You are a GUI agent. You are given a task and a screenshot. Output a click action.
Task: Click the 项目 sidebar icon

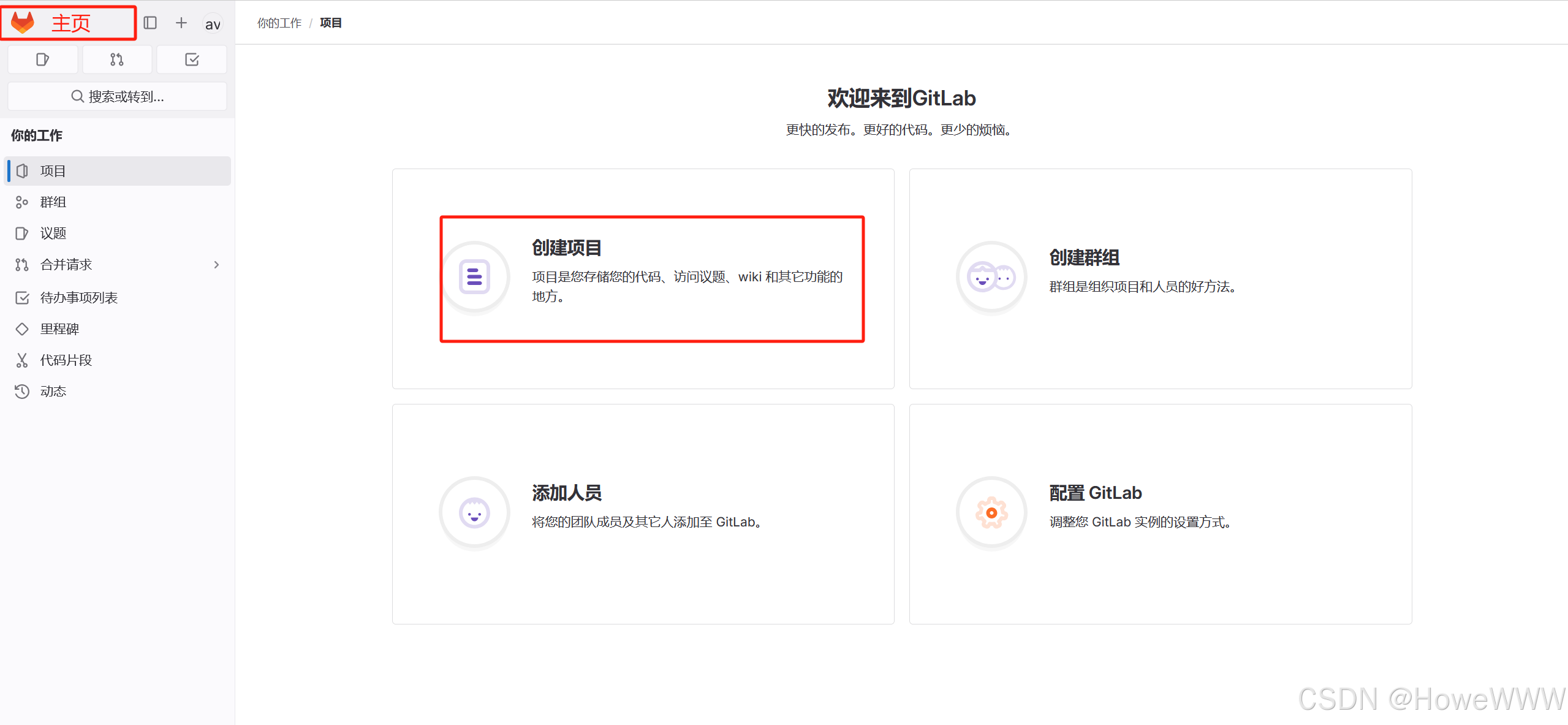click(x=22, y=171)
